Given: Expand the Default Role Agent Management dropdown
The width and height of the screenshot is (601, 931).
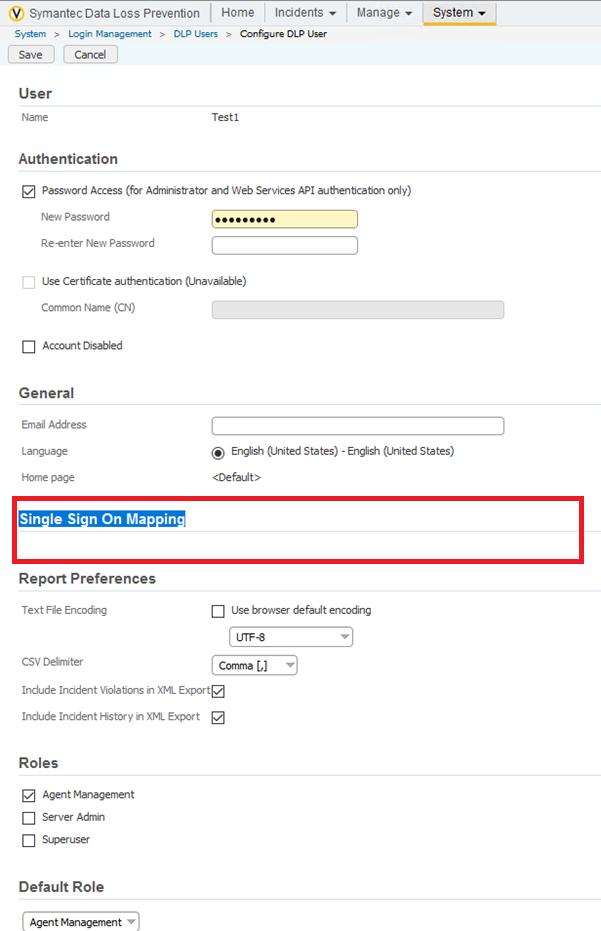Looking at the screenshot, I should tap(80, 922).
